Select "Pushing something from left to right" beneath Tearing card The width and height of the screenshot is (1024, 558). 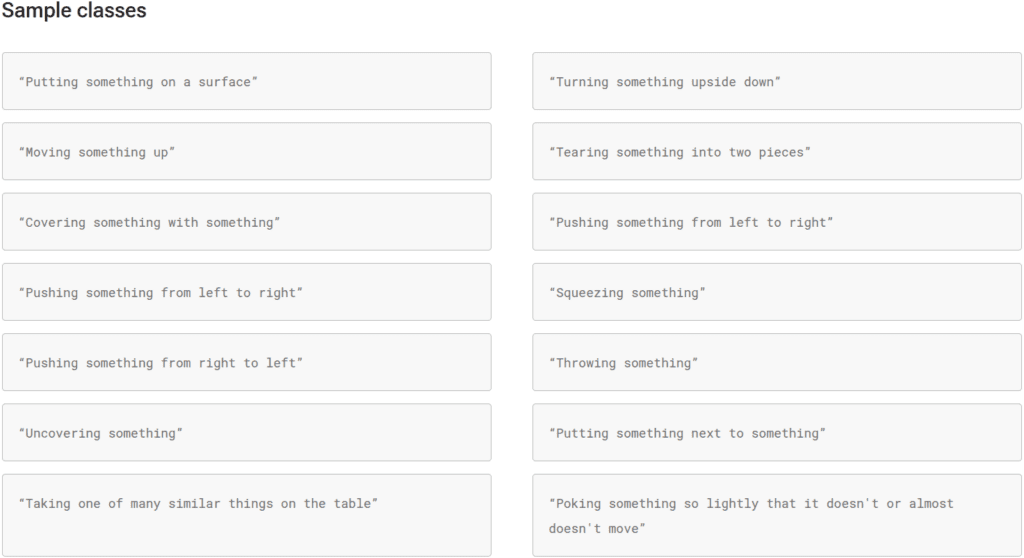coord(776,222)
